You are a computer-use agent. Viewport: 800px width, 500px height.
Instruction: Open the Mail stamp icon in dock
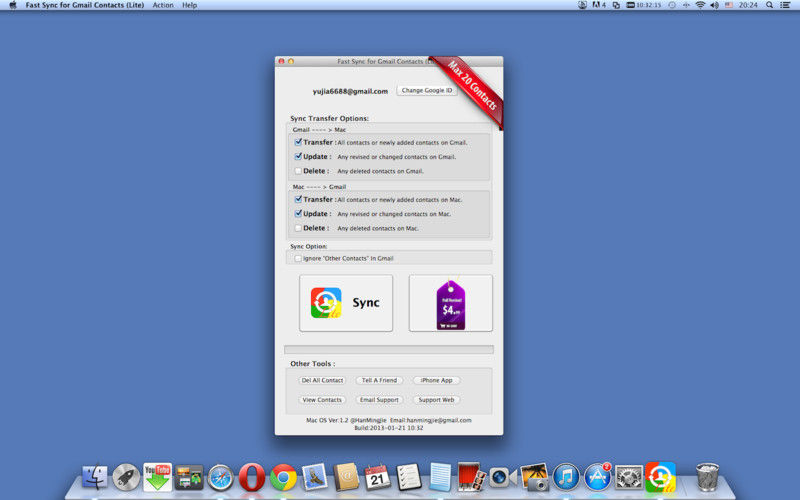point(315,478)
